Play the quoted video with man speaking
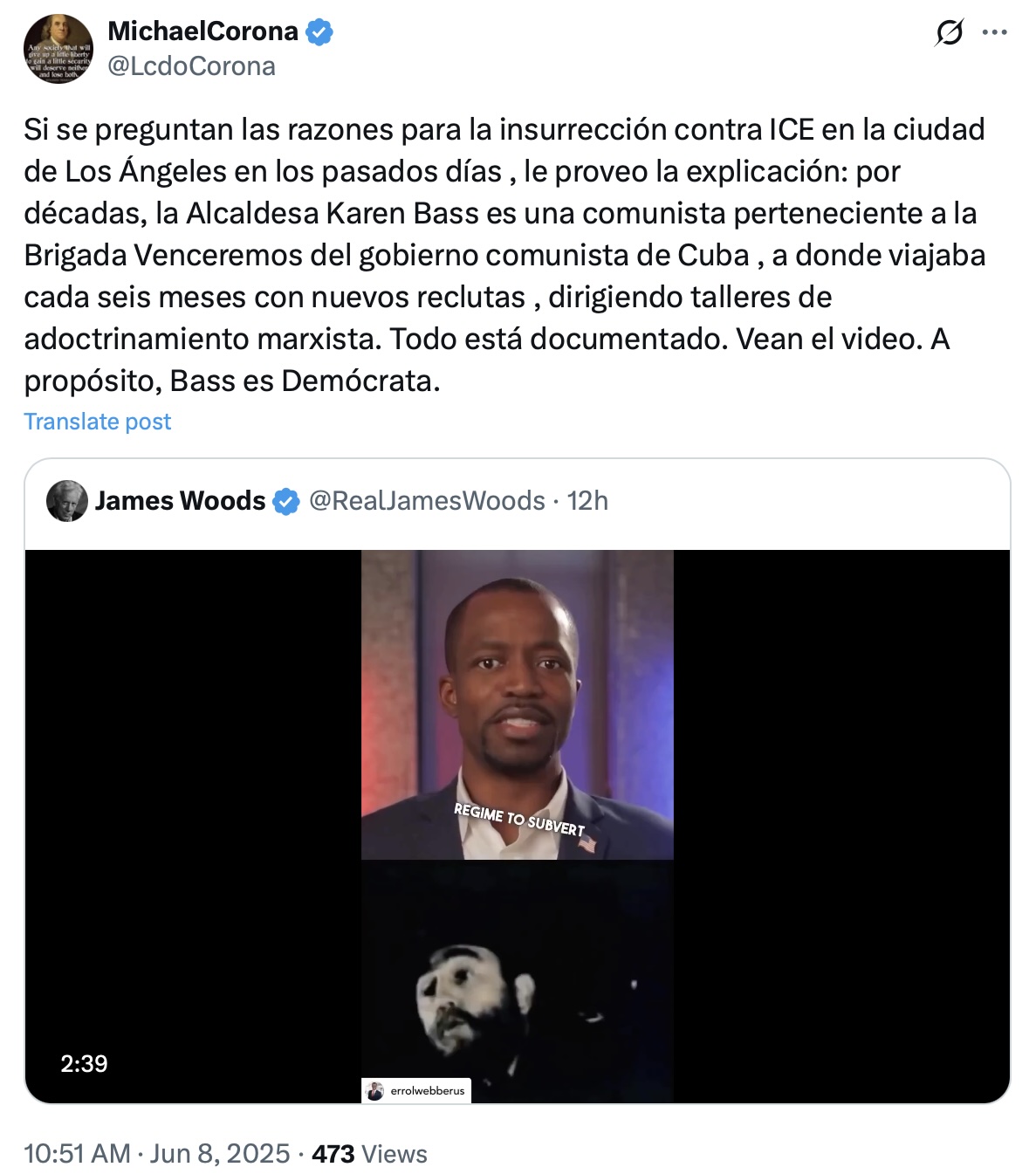 [x=518, y=704]
